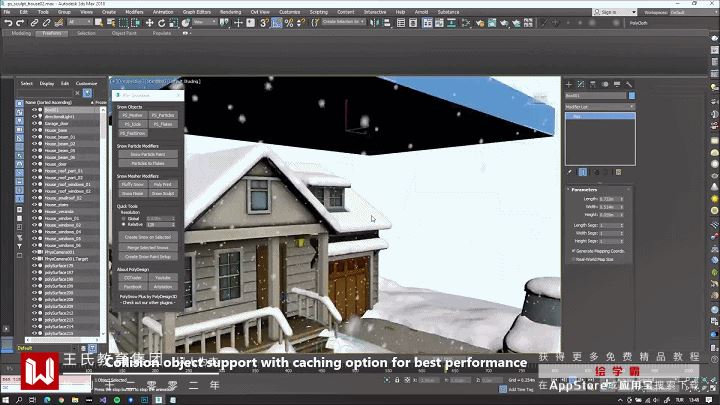The height and width of the screenshot is (405, 720).
Task: Open the Hierarchy tab in command panel
Action: pyautogui.click(x=593, y=84)
